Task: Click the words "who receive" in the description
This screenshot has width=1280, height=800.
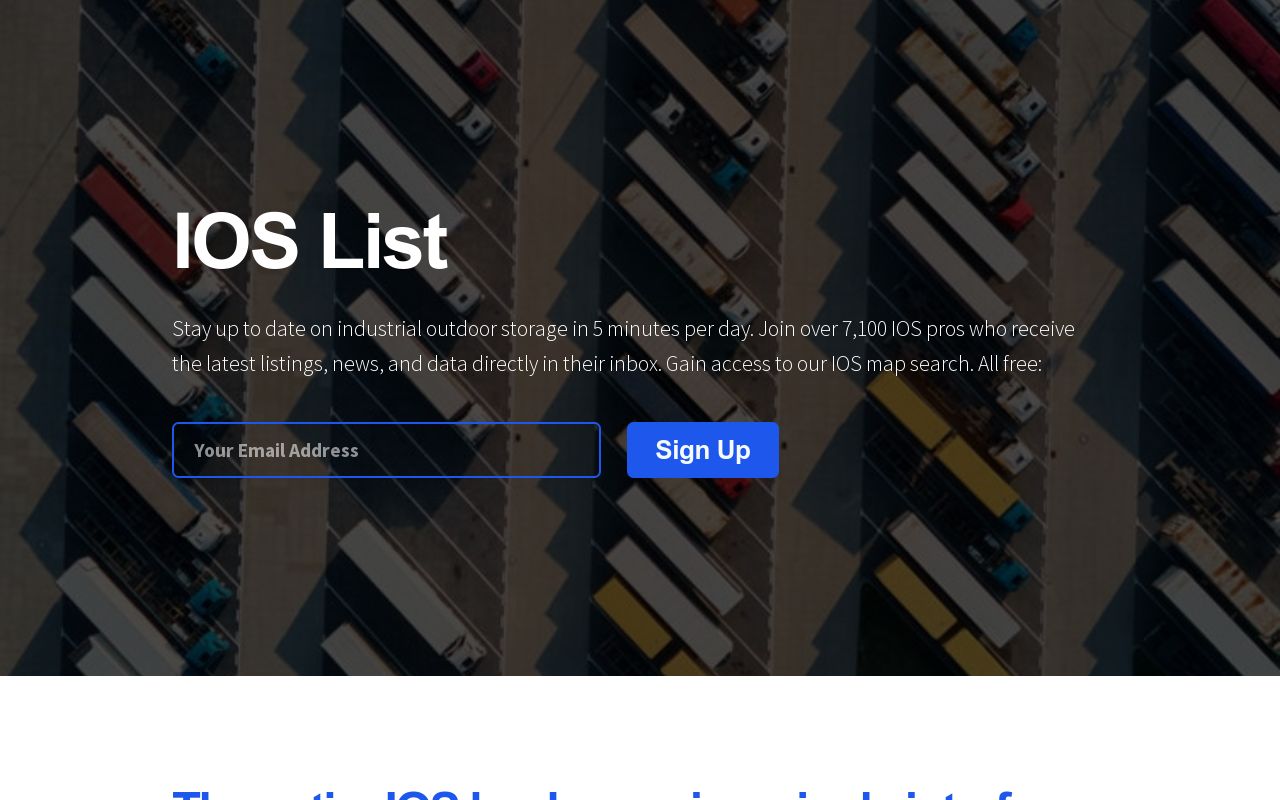Action: click(x=1042, y=329)
